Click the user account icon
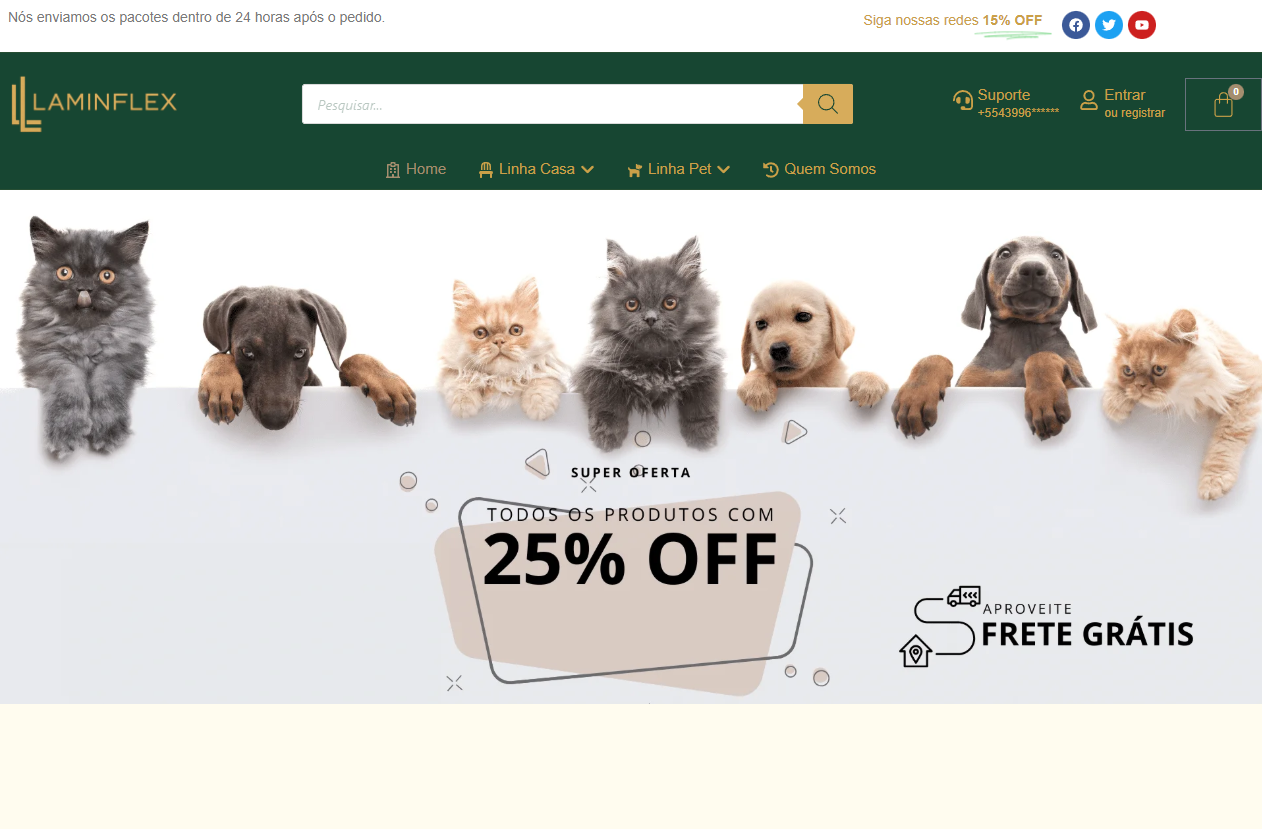Viewport: 1262px width, 829px height. pos(1089,100)
